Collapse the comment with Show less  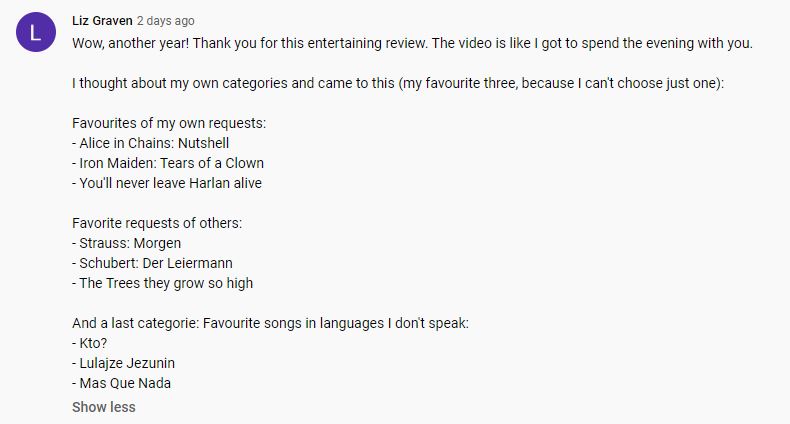(x=103, y=407)
